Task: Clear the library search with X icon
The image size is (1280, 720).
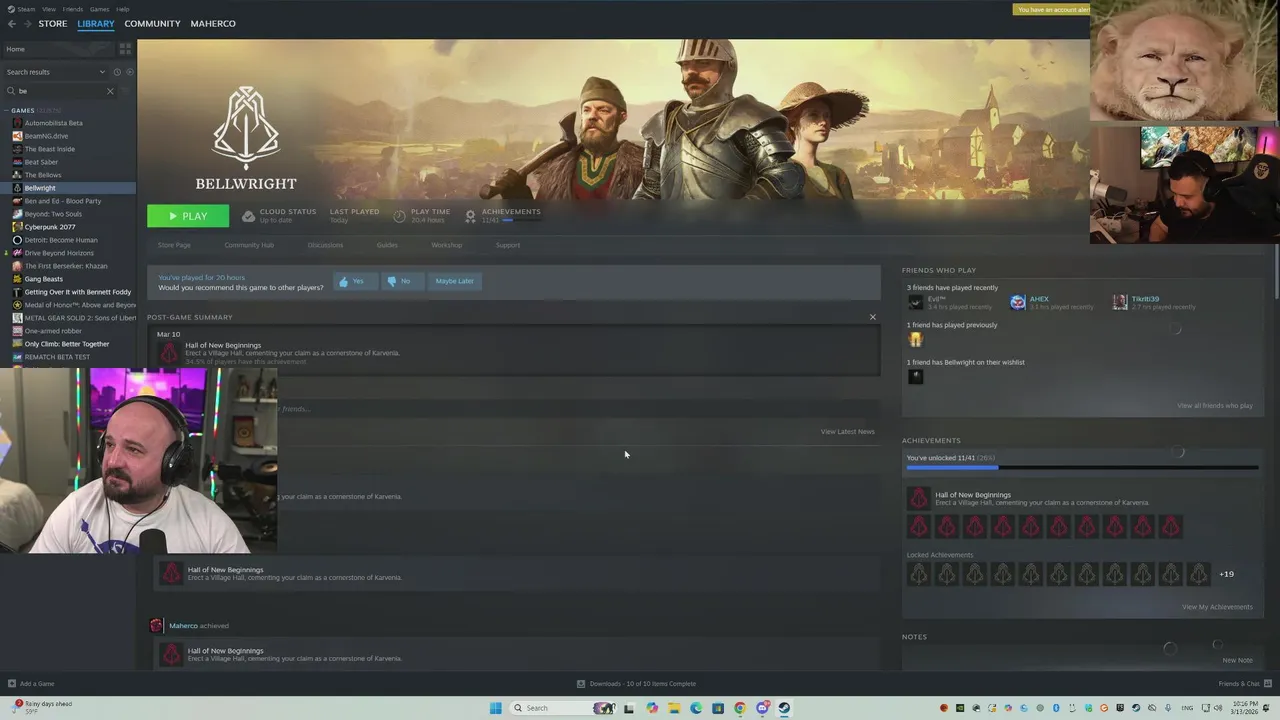Action: point(110,91)
